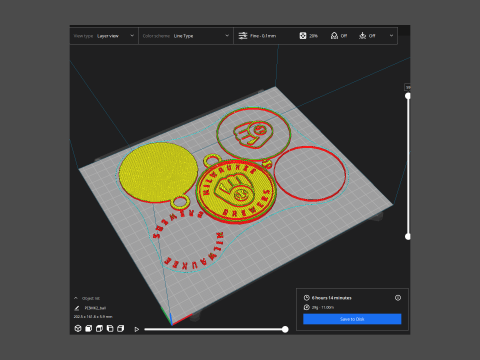Collapse the Object list chevron
Image resolution: width=480 pixels, height=360 pixels.
pyautogui.click(x=76, y=298)
